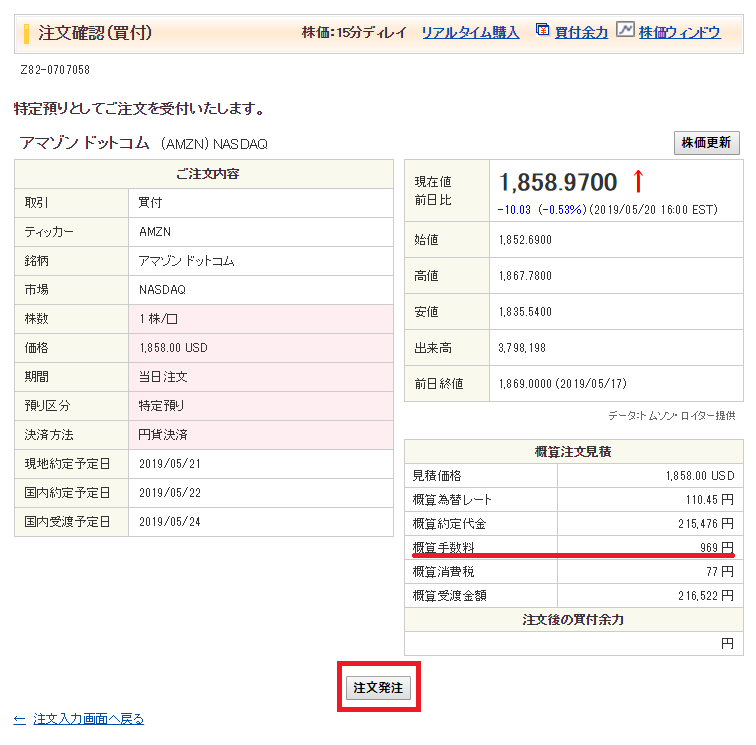
Task: Click the domestic trade date 2019/05/22
Action: 170,493
